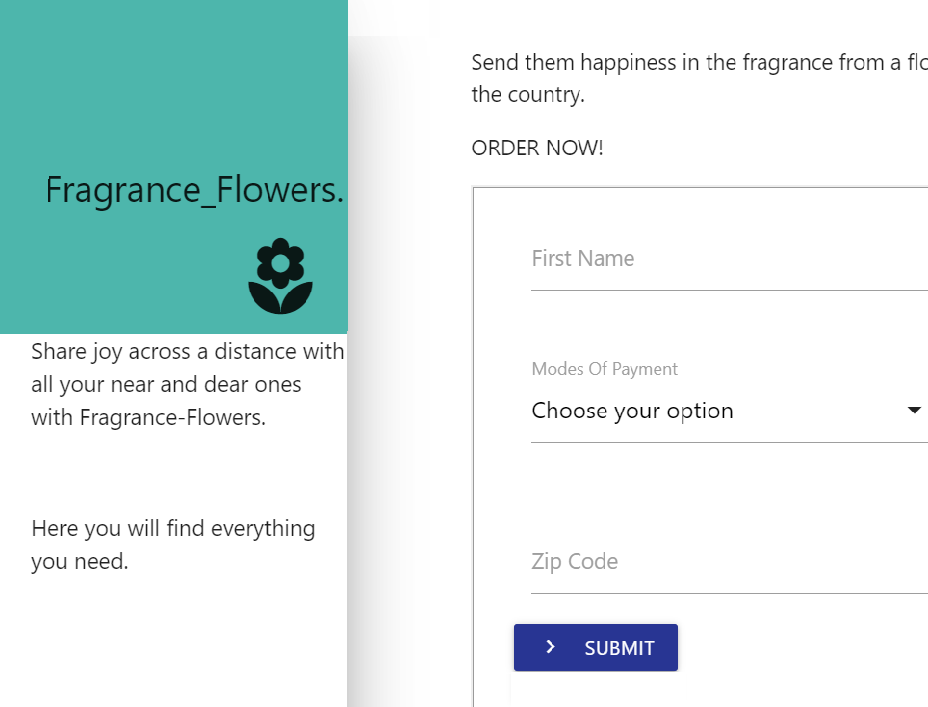
Task: Click the underline beneath First Name field
Action: [x=729, y=290]
